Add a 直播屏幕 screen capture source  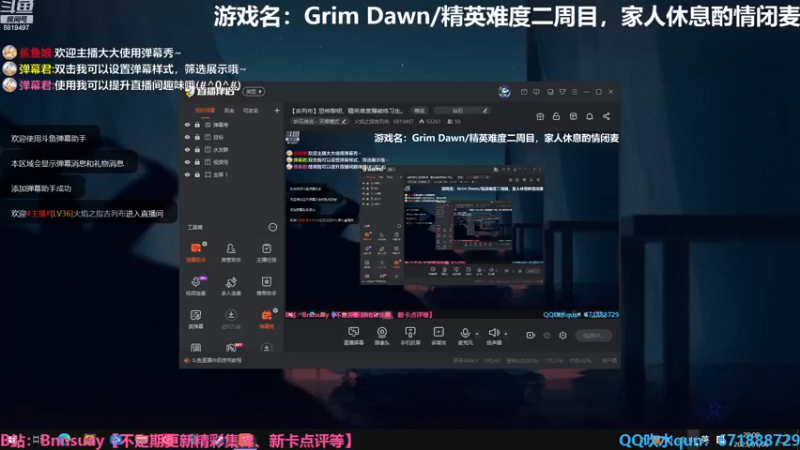tap(353, 336)
